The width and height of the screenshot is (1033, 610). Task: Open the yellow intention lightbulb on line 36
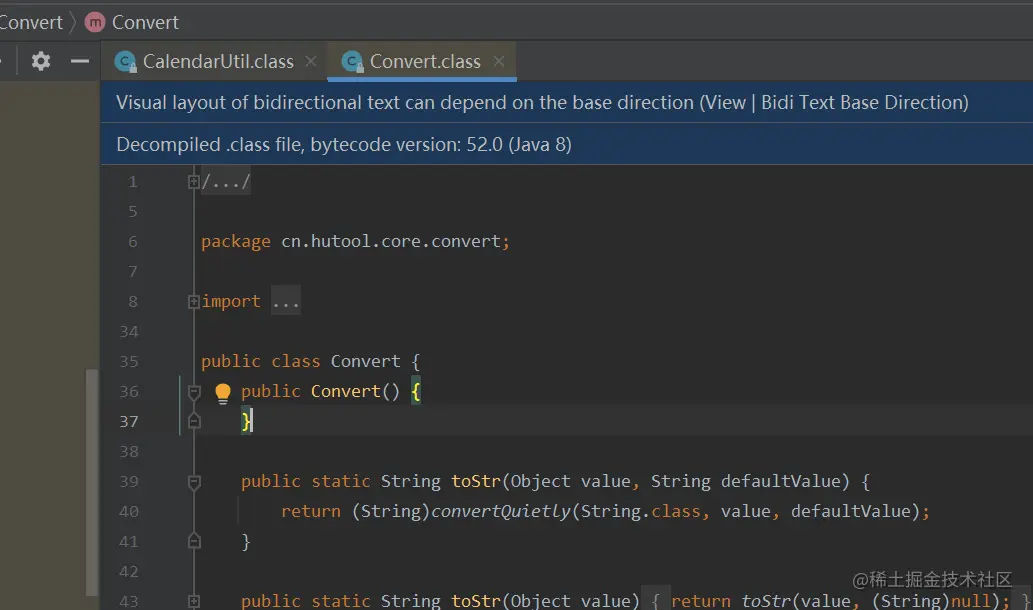coord(223,393)
